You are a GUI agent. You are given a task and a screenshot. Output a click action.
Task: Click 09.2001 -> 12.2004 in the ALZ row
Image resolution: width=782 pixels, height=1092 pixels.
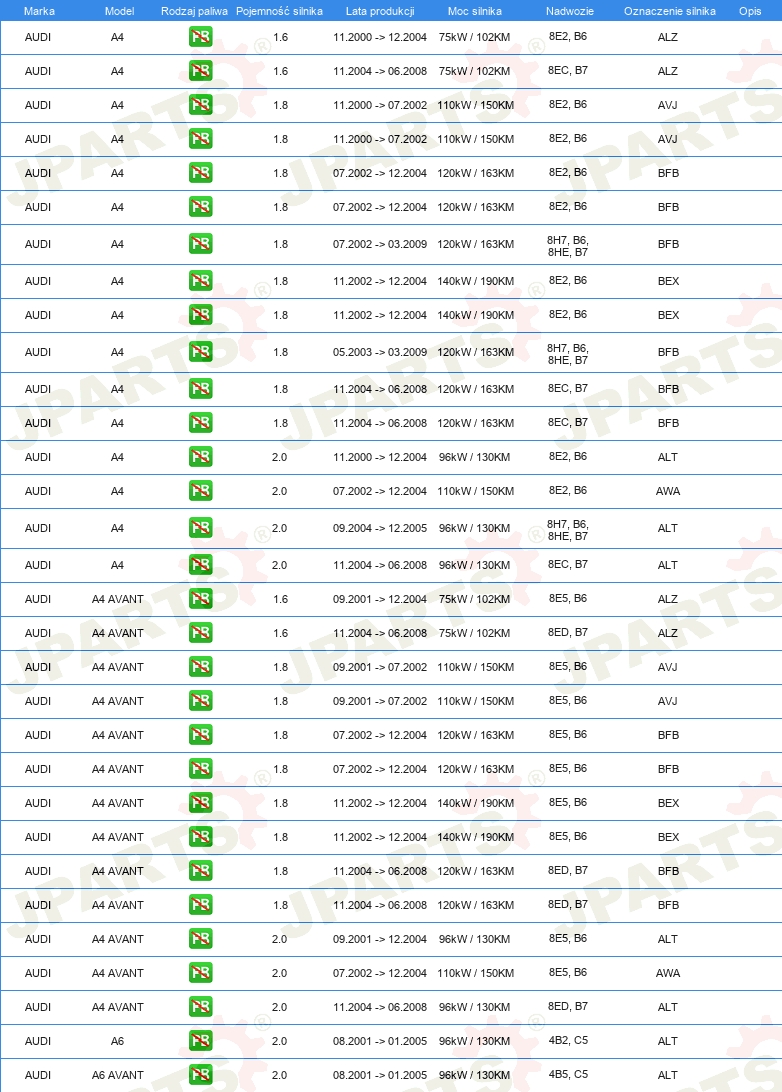point(380,600)
